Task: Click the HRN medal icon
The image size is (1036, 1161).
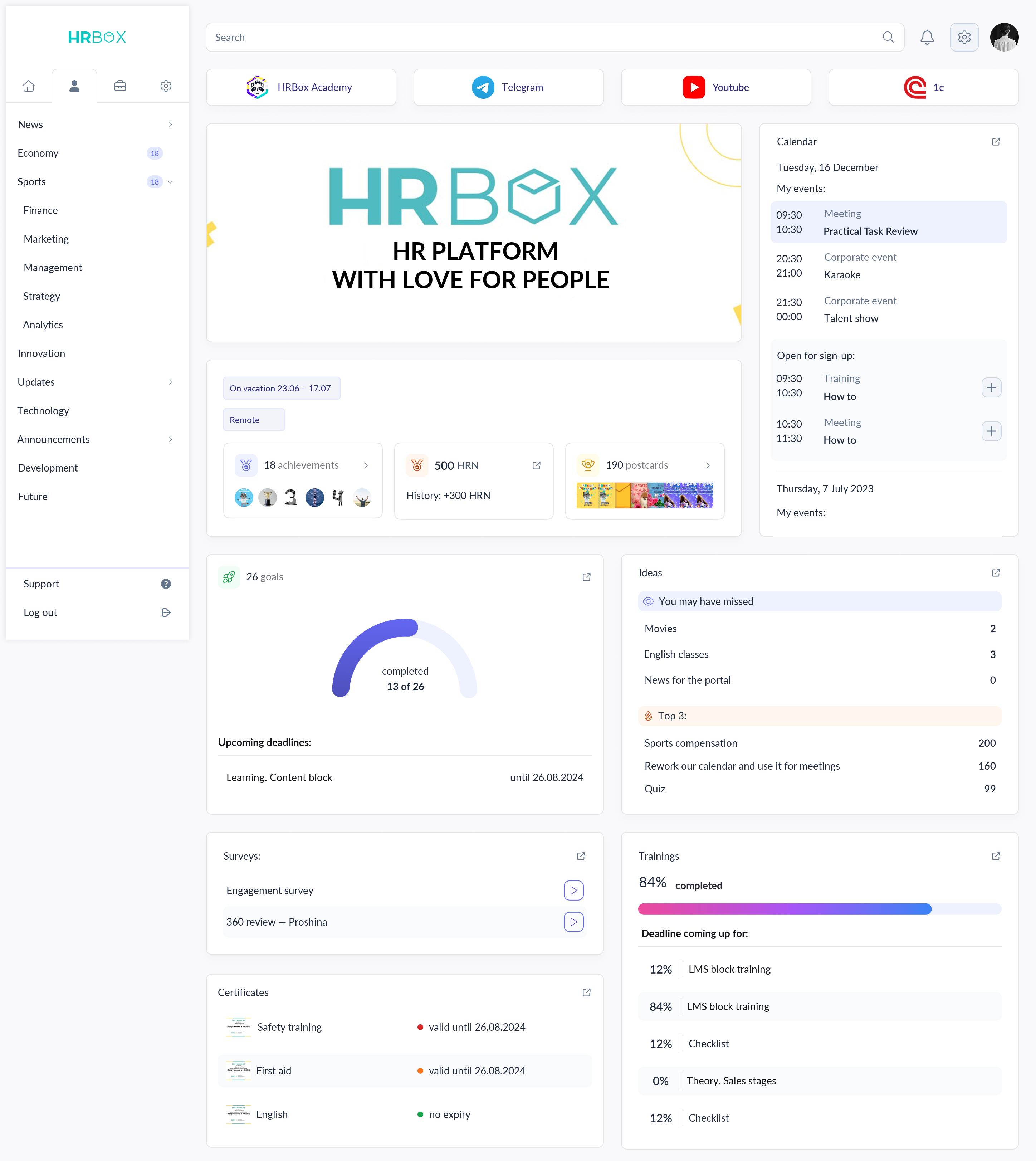Action: point(417,465)
